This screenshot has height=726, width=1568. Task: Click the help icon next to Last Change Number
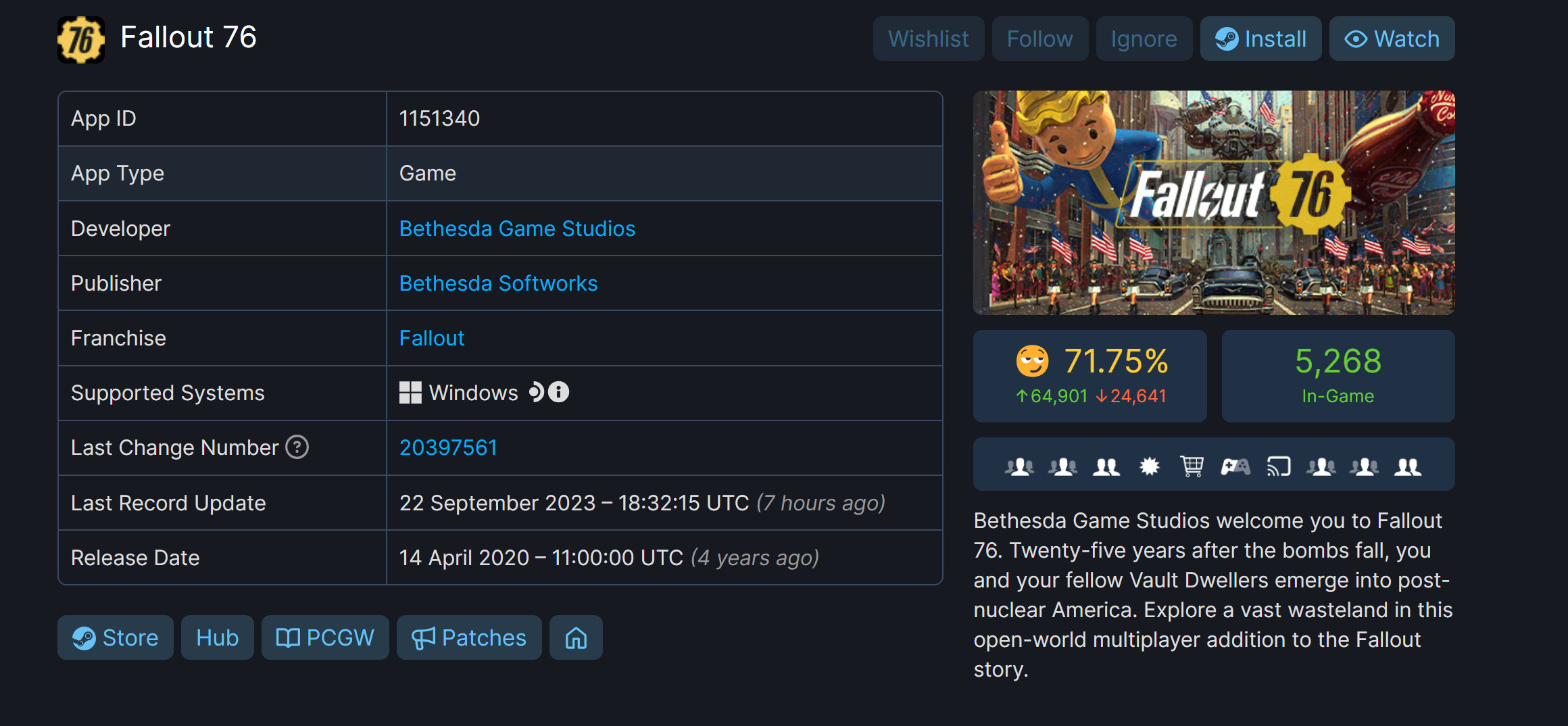[x=297, y=447]
